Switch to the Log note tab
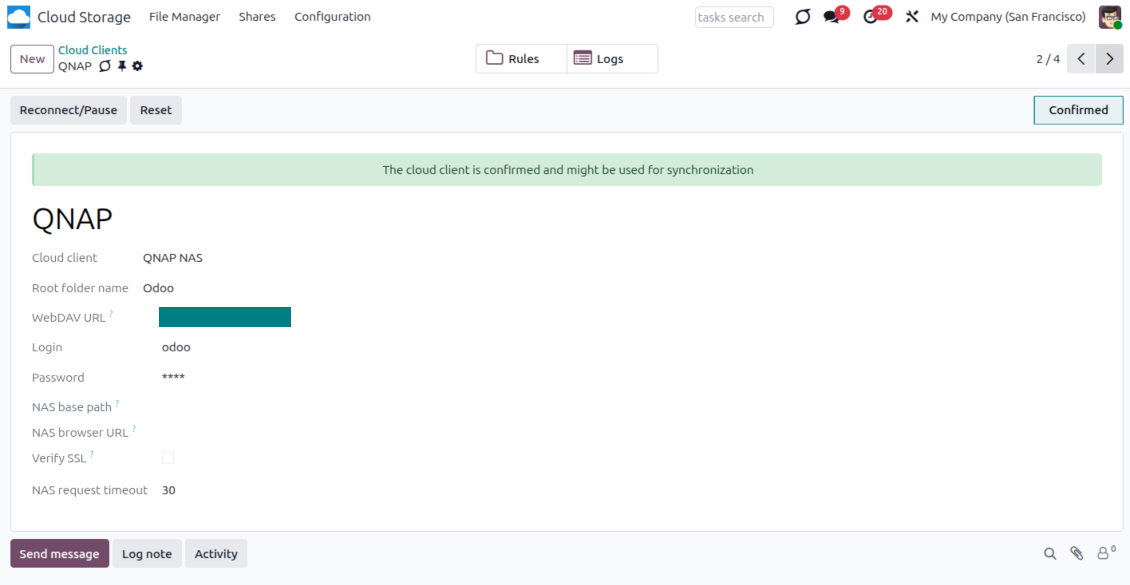Viewport: 1130px width, 585px height. 147,553
